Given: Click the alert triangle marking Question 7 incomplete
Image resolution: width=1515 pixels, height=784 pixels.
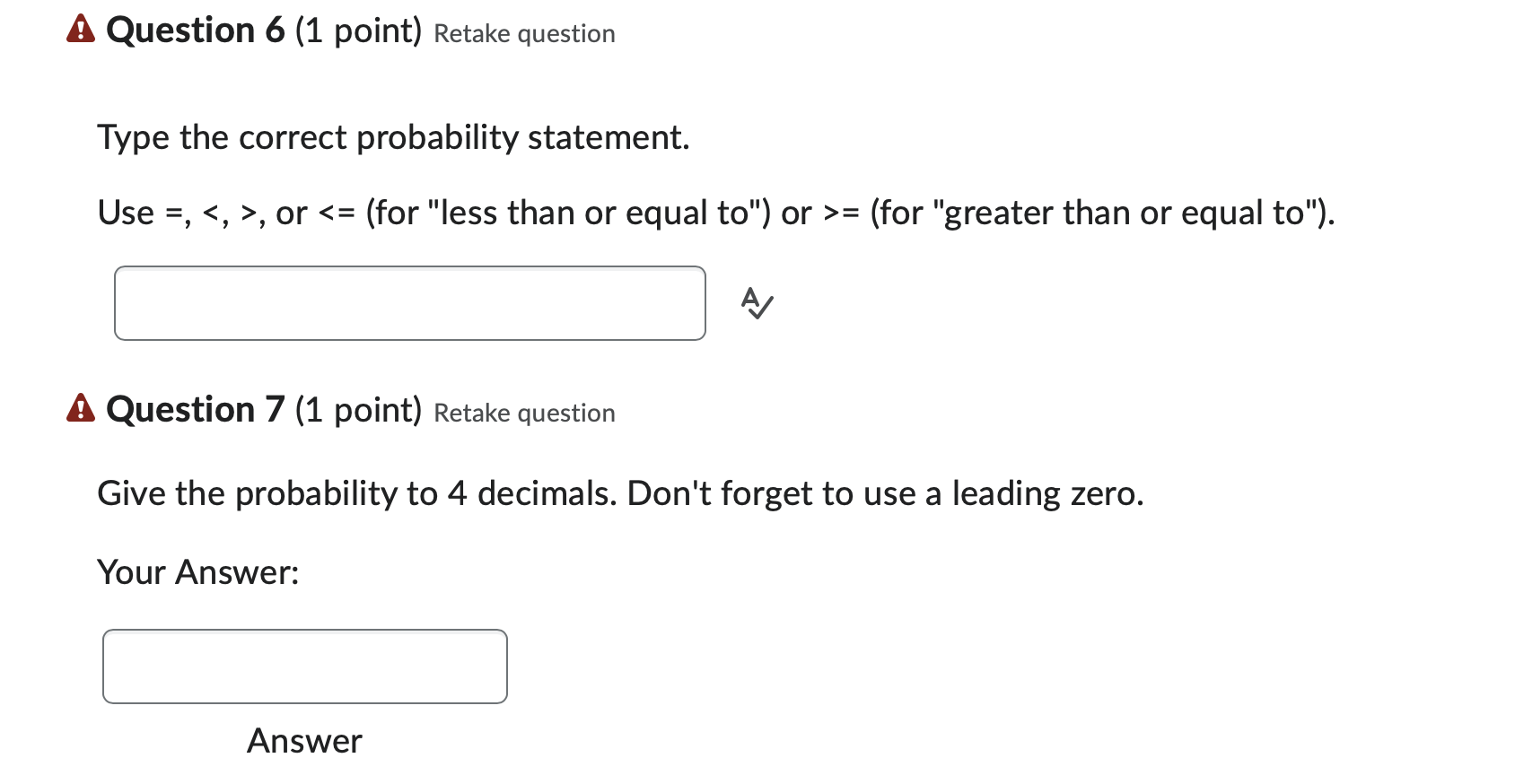Looking at the screenshot, I should pos(81,409).
